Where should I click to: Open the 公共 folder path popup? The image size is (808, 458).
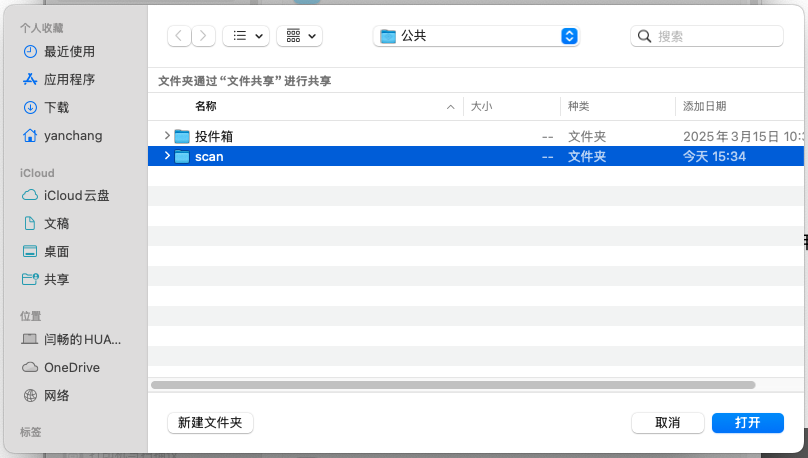[x=476, y=36]
